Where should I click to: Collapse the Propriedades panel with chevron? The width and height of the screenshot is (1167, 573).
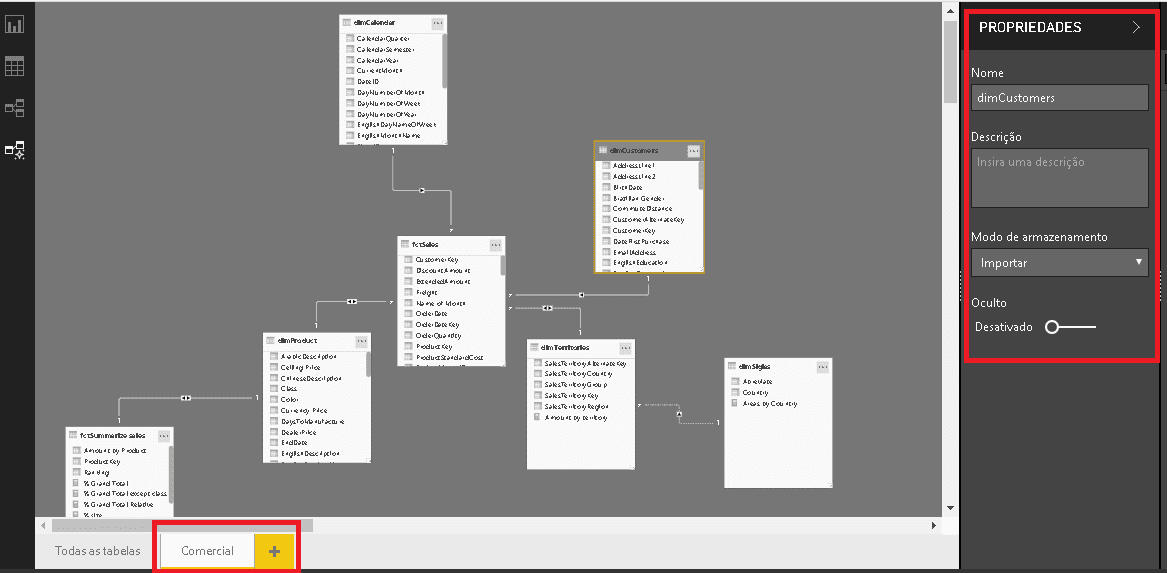1136,27
